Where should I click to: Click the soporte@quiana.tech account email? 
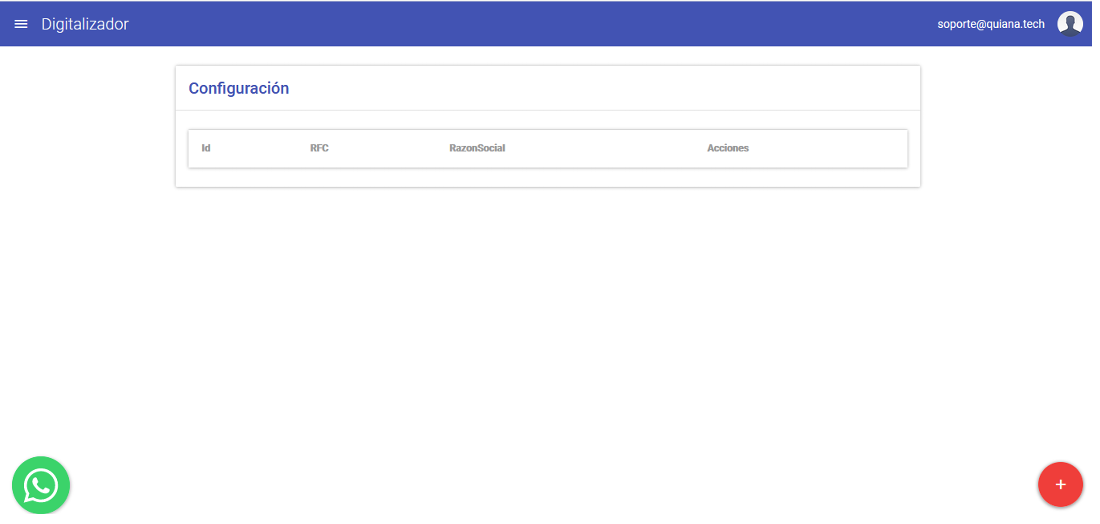991,24
